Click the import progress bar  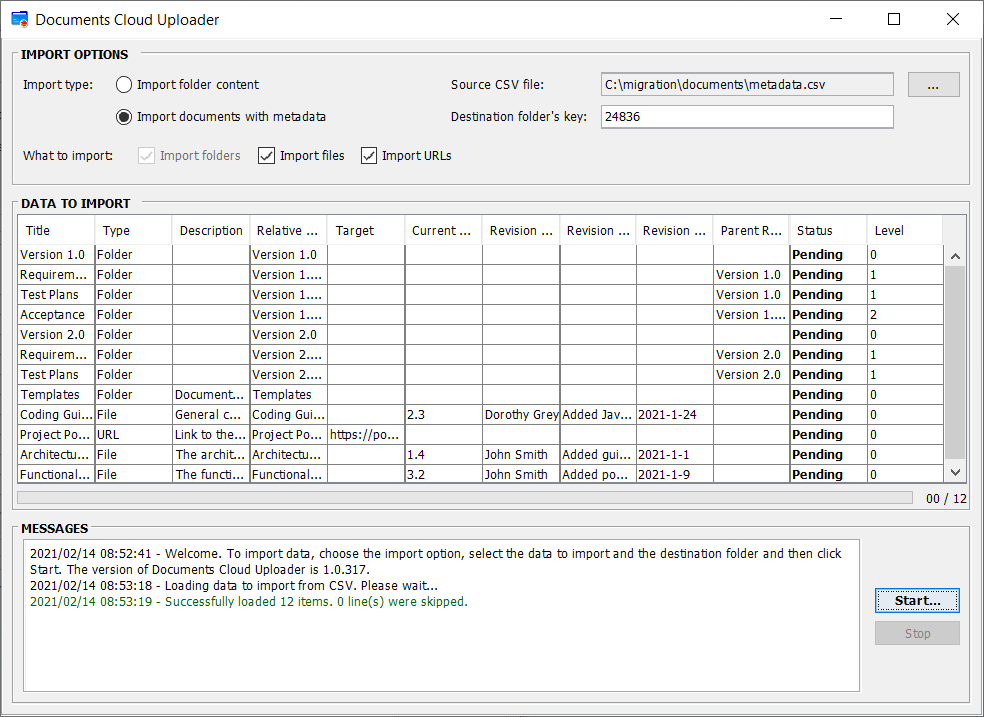pos(465,497)
